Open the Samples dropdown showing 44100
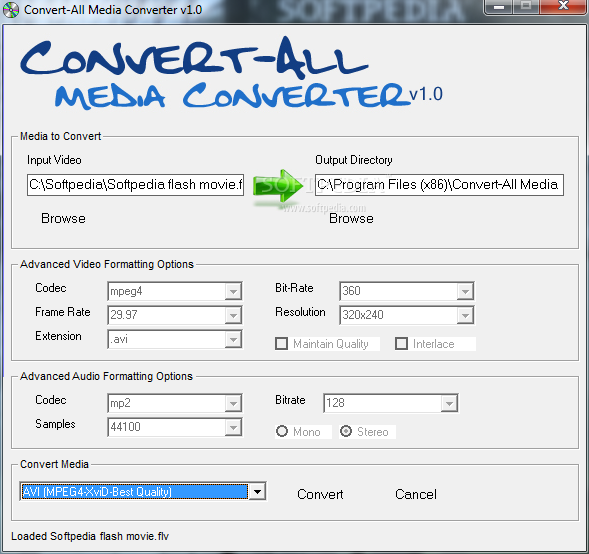589x554 pixels. [175, 427]
